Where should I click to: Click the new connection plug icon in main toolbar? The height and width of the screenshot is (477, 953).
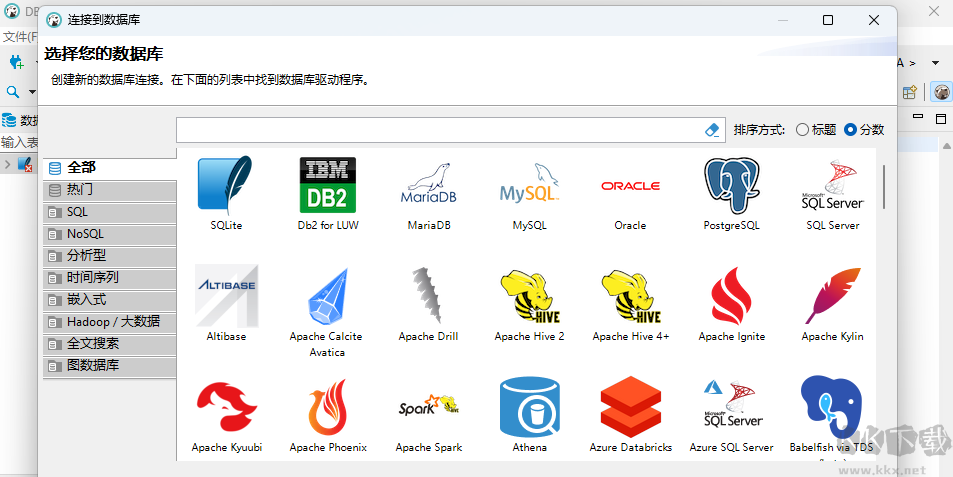(16, 62)
